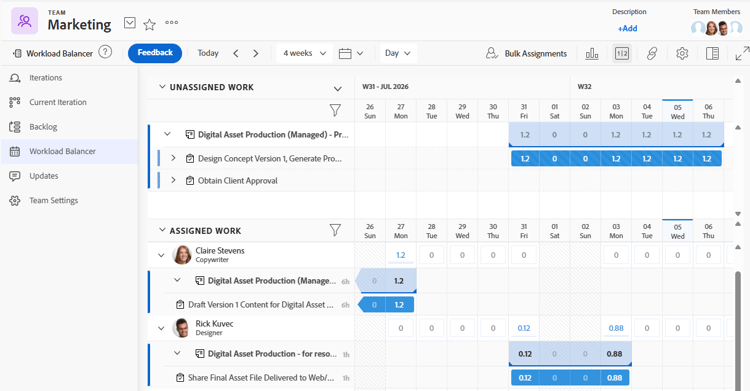This screenshot has height=391, width=750.
Task: Click +Add under Description
Action: [x=627, y=28]
